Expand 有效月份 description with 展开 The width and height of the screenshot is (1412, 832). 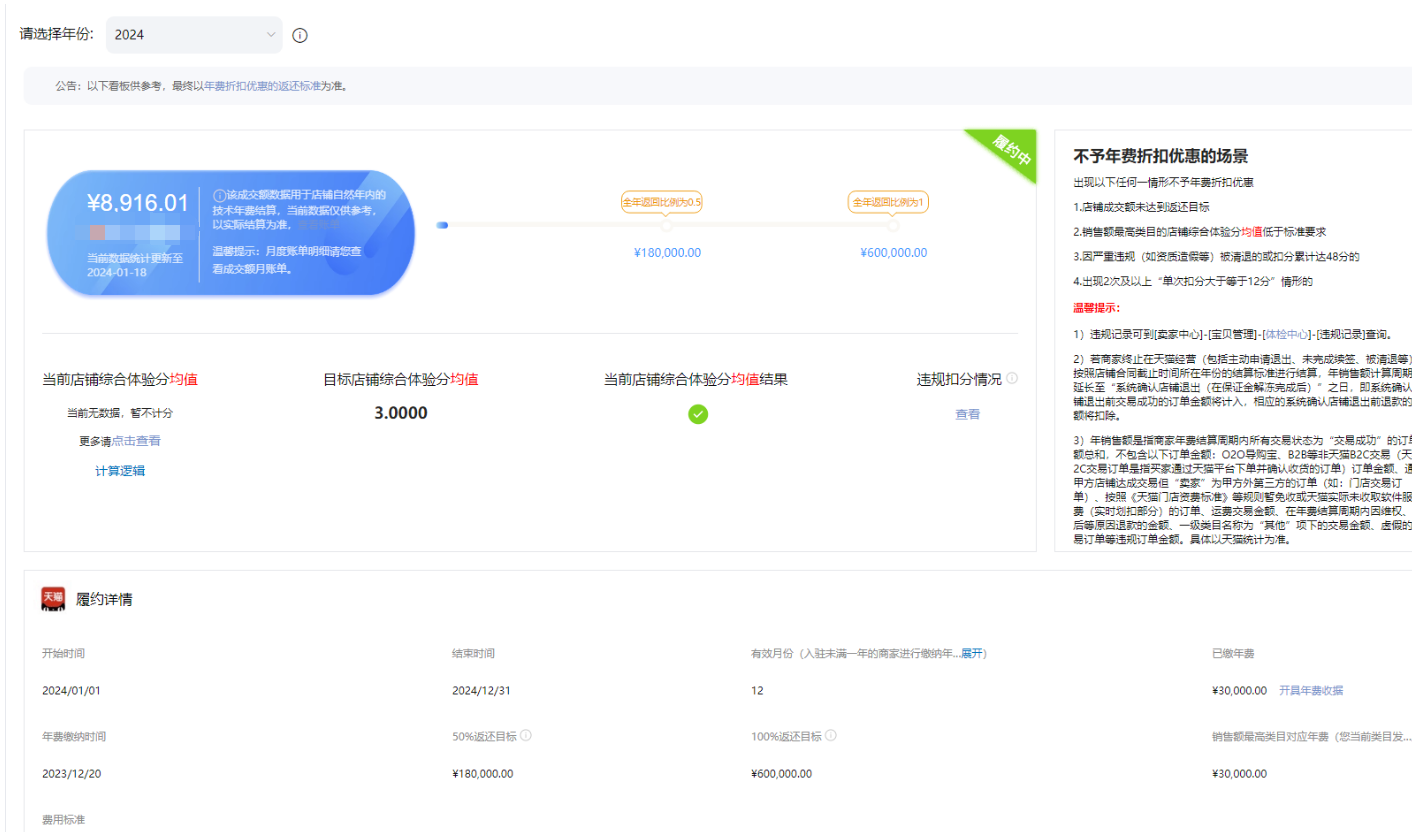pyautogui.click(x=973, y=654)
